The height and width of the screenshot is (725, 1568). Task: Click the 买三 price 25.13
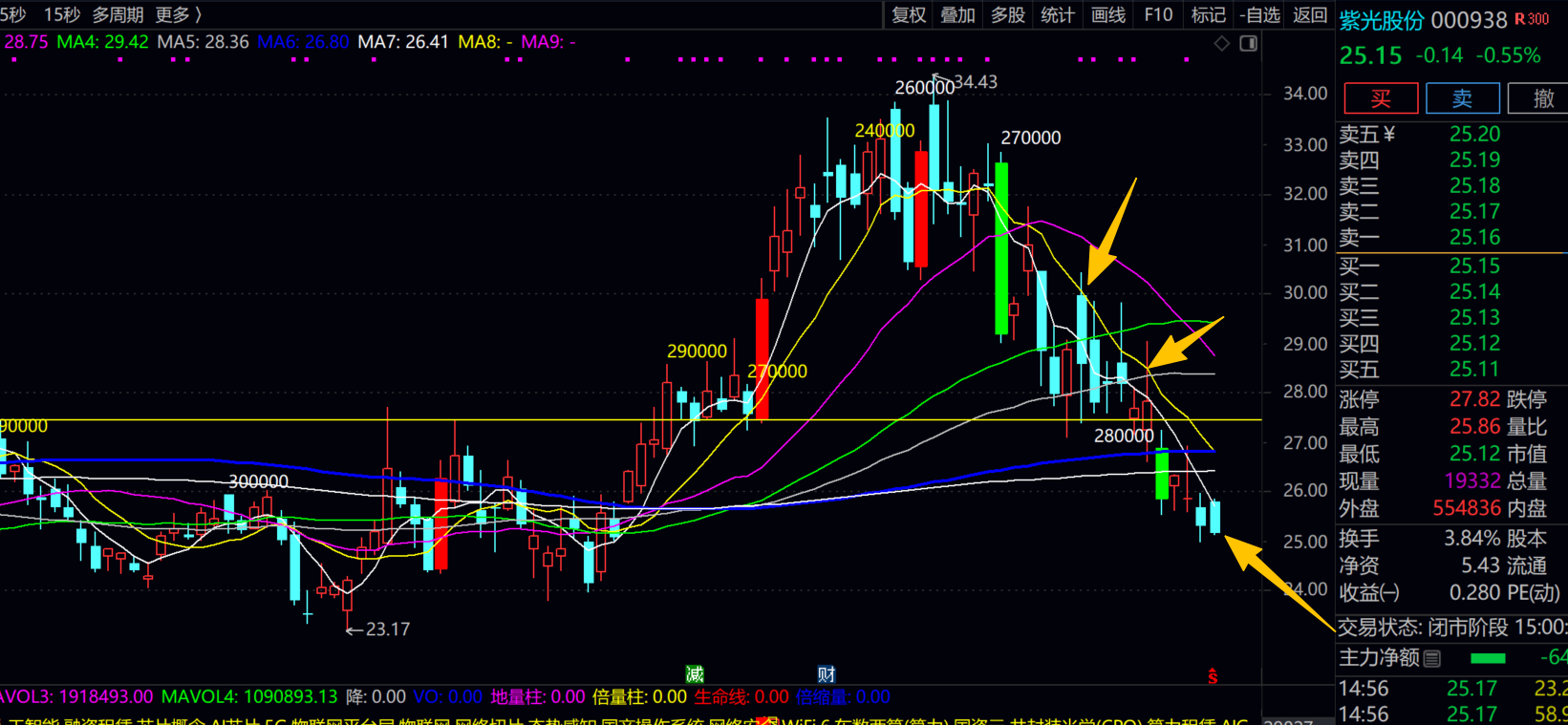click(x=1474, y=317)
